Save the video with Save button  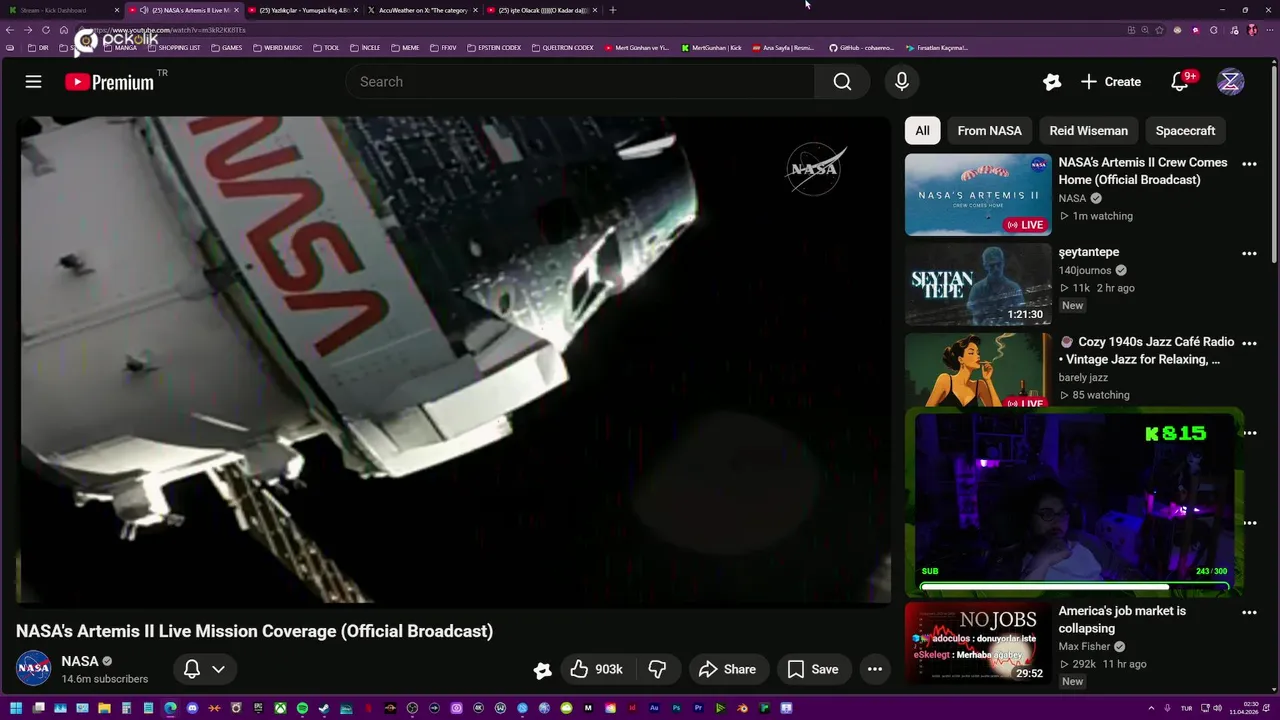(x=813, y=669)
